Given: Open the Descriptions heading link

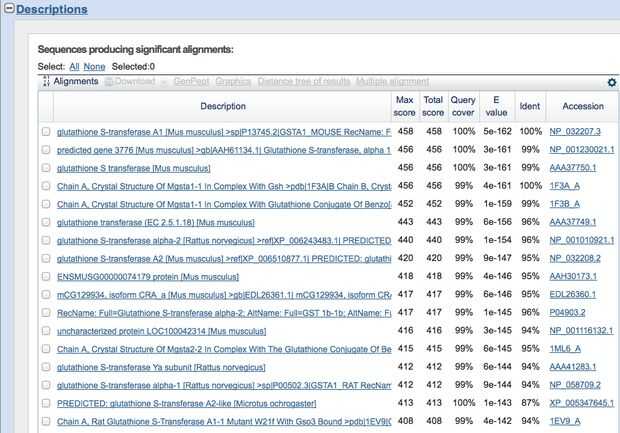Looking at the screenshot, I should tap(52, 9).
